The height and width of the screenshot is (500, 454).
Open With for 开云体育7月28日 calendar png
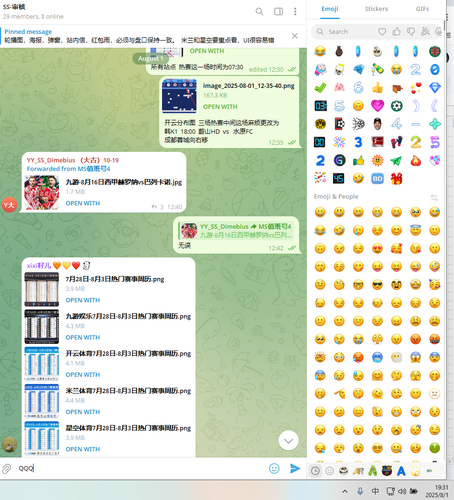[83, 375]
